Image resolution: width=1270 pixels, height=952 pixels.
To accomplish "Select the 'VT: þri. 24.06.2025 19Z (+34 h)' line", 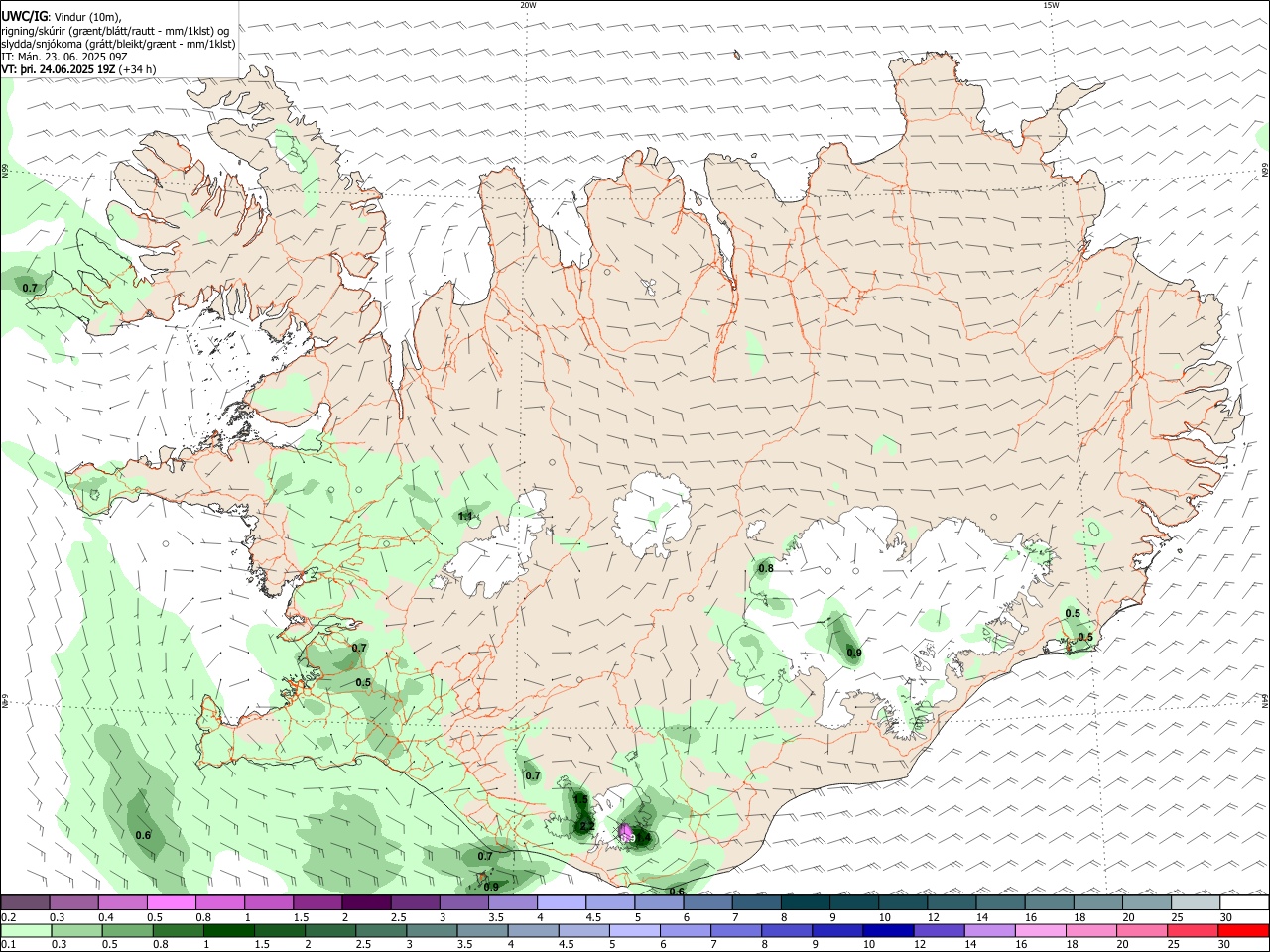I will [x=78, y=69].
